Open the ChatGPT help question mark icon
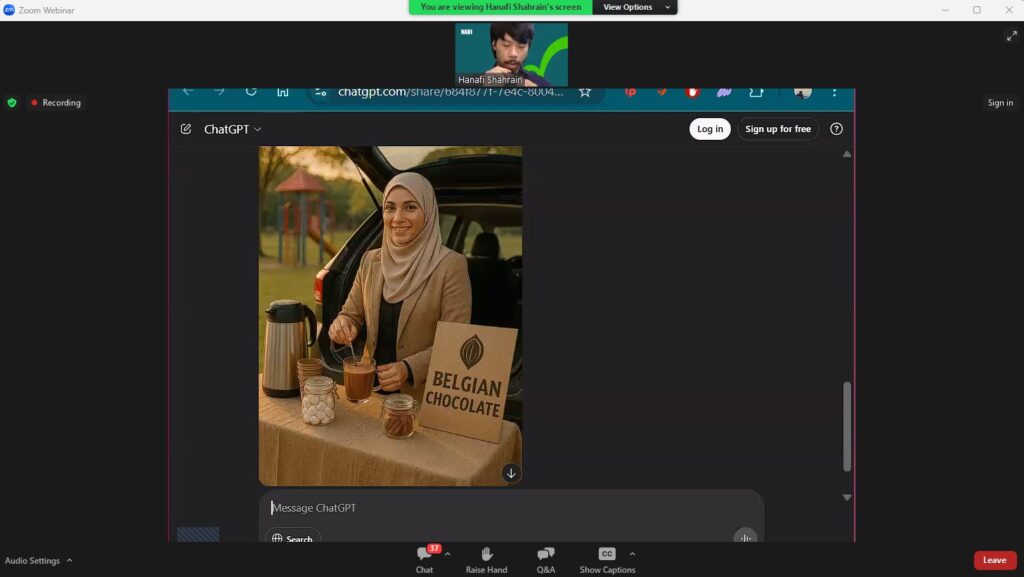The image size is (1024, 577). [836, 129]
